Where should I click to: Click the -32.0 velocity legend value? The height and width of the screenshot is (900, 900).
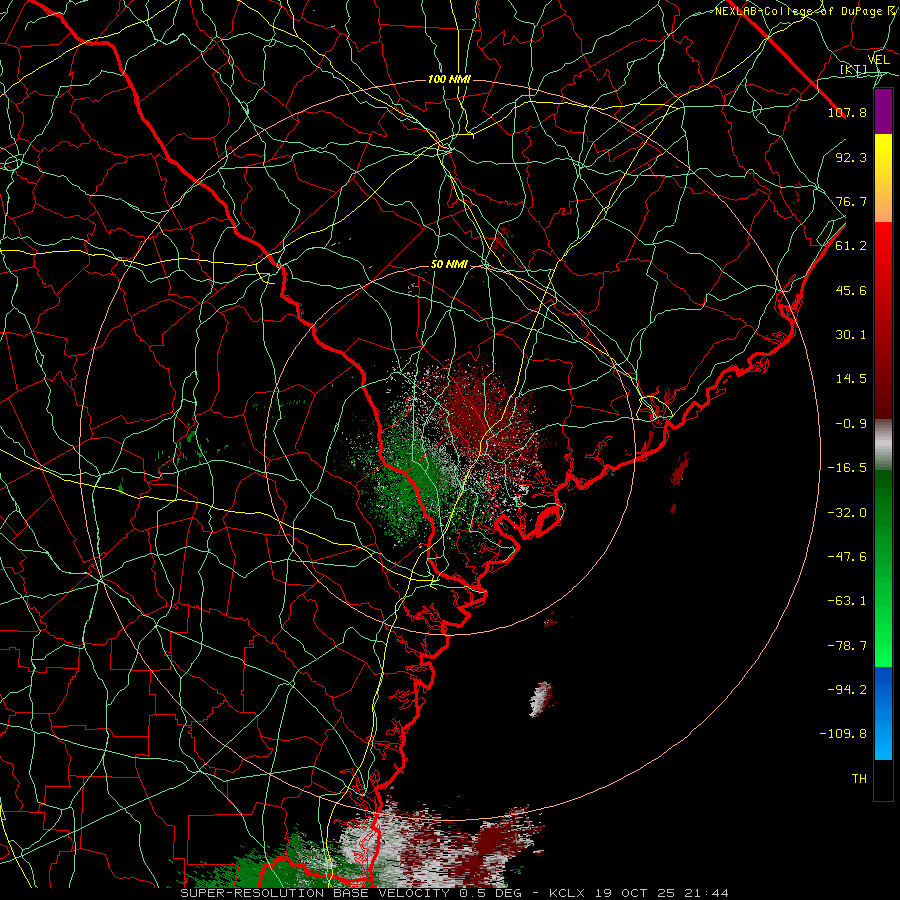(847, 513)
